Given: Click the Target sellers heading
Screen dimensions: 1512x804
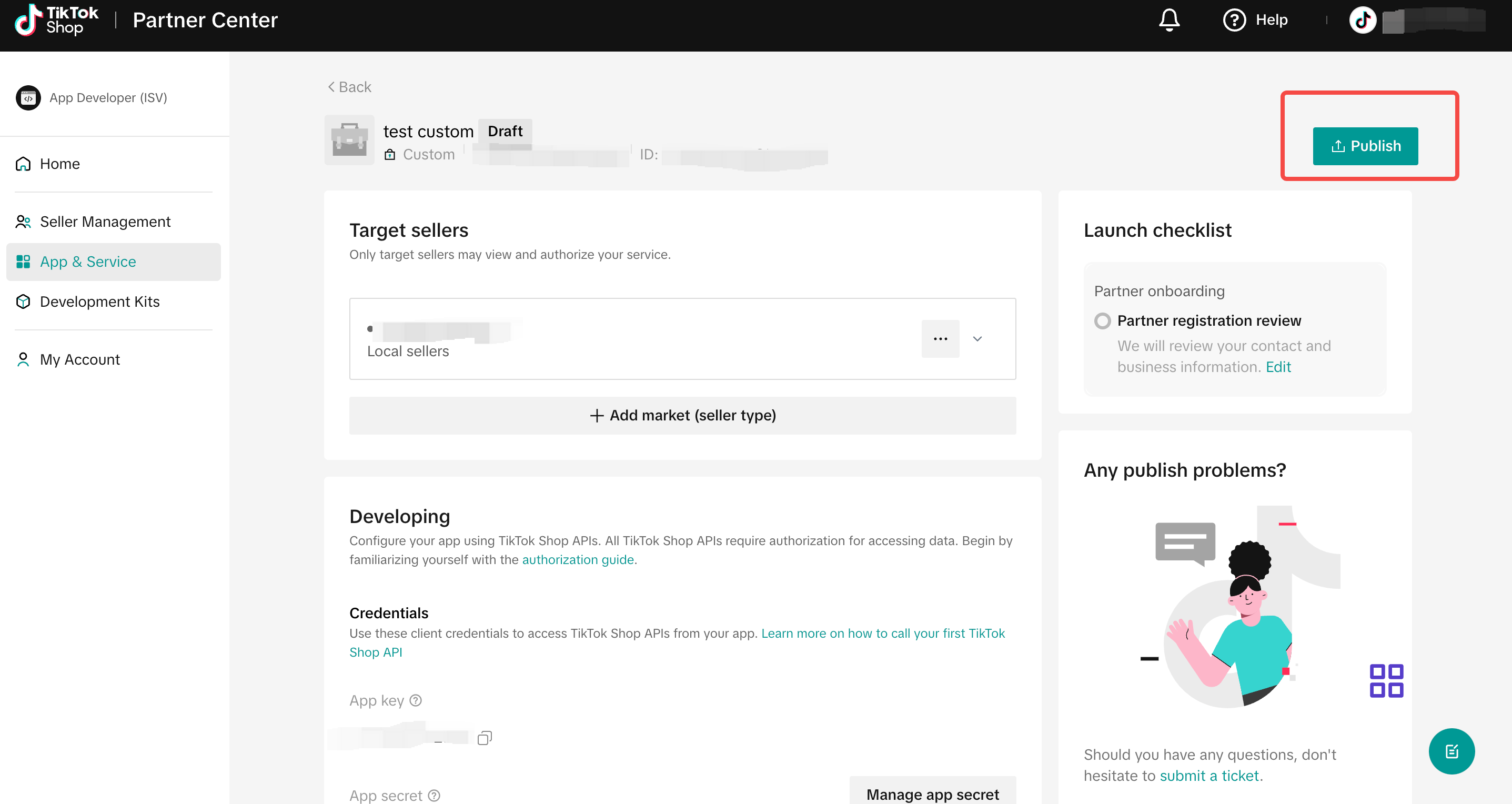Looking at the screenshot, I should click(409, 230).
